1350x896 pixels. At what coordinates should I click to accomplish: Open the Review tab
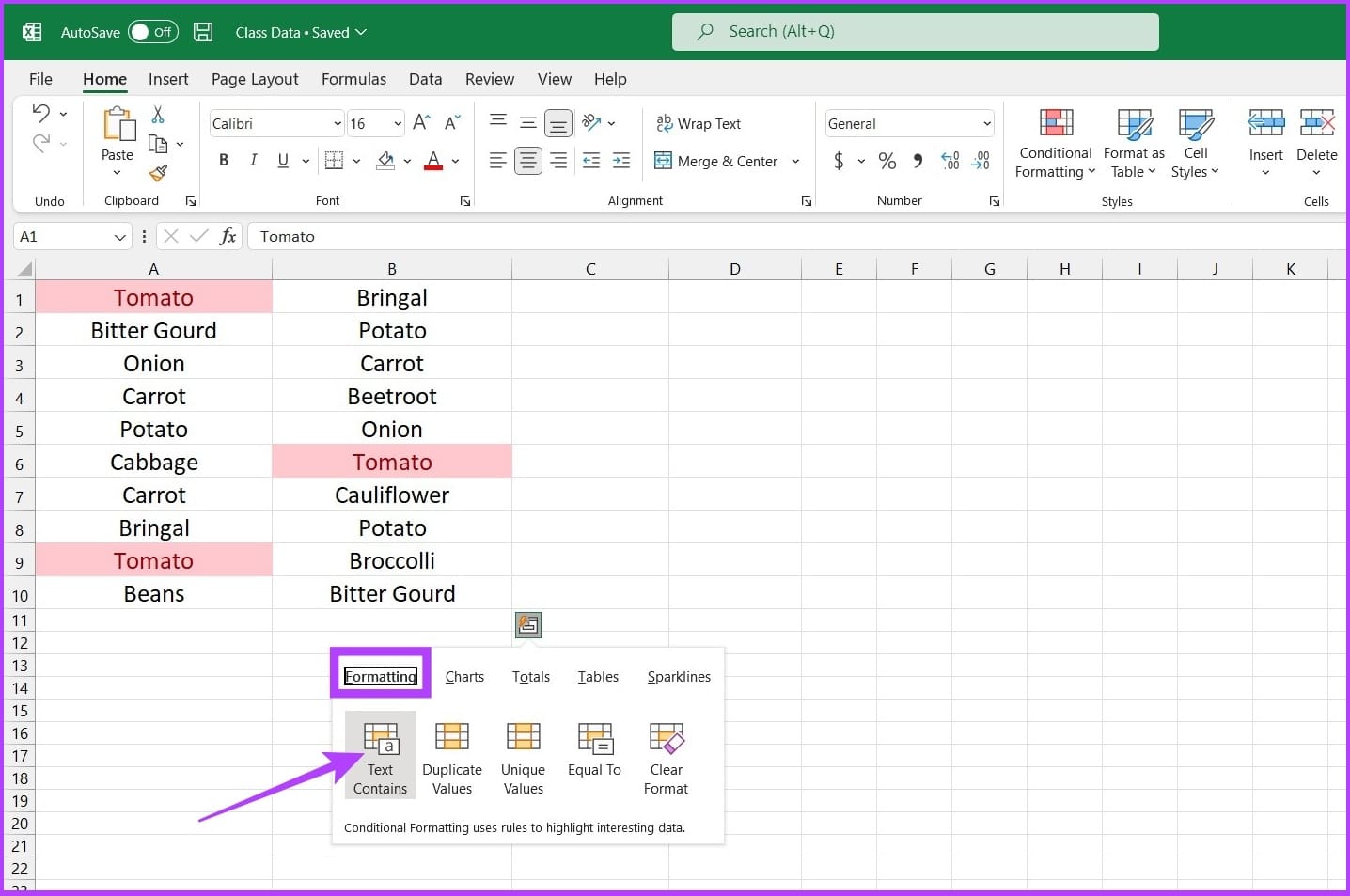[490, 79]
